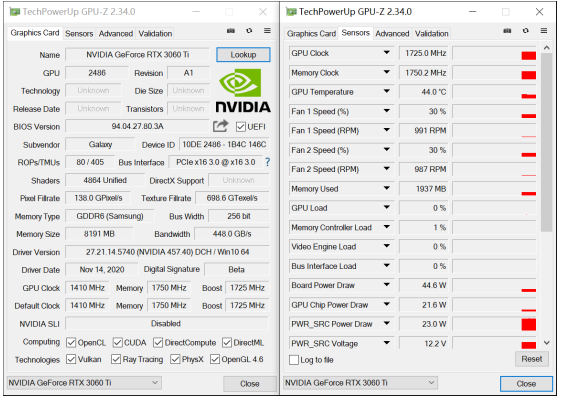Screen dimensions: 561x397
Task: Click the sensors list vertical scrollbar thumb
Action: tap(546, 142)
